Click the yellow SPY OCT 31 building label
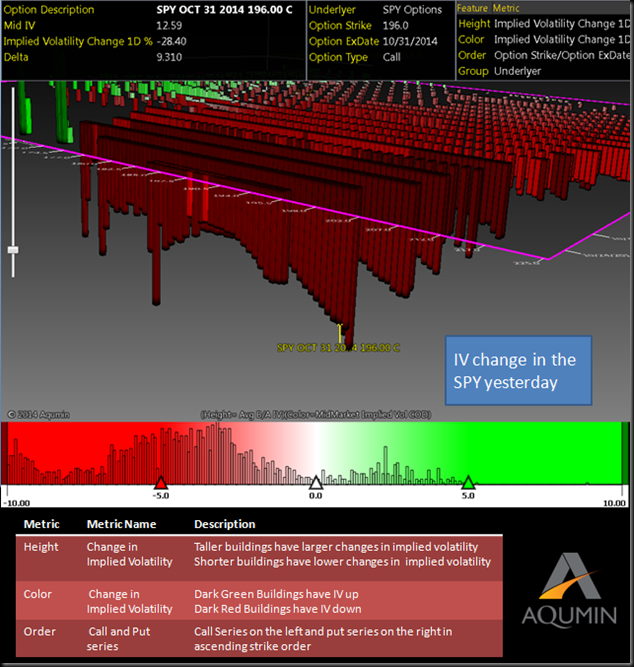The height and width of the screenshot is (667, 634). click(x=338, y=348)
